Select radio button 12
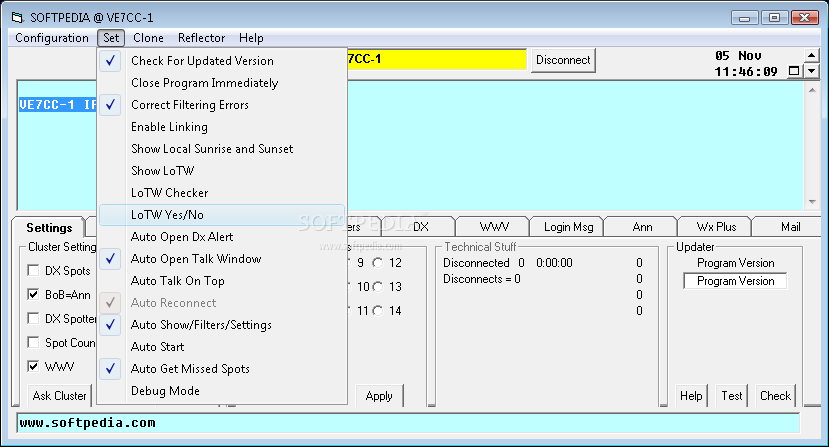Image resolution: width=829 pixels, height=447 pixels. (377, 263)
